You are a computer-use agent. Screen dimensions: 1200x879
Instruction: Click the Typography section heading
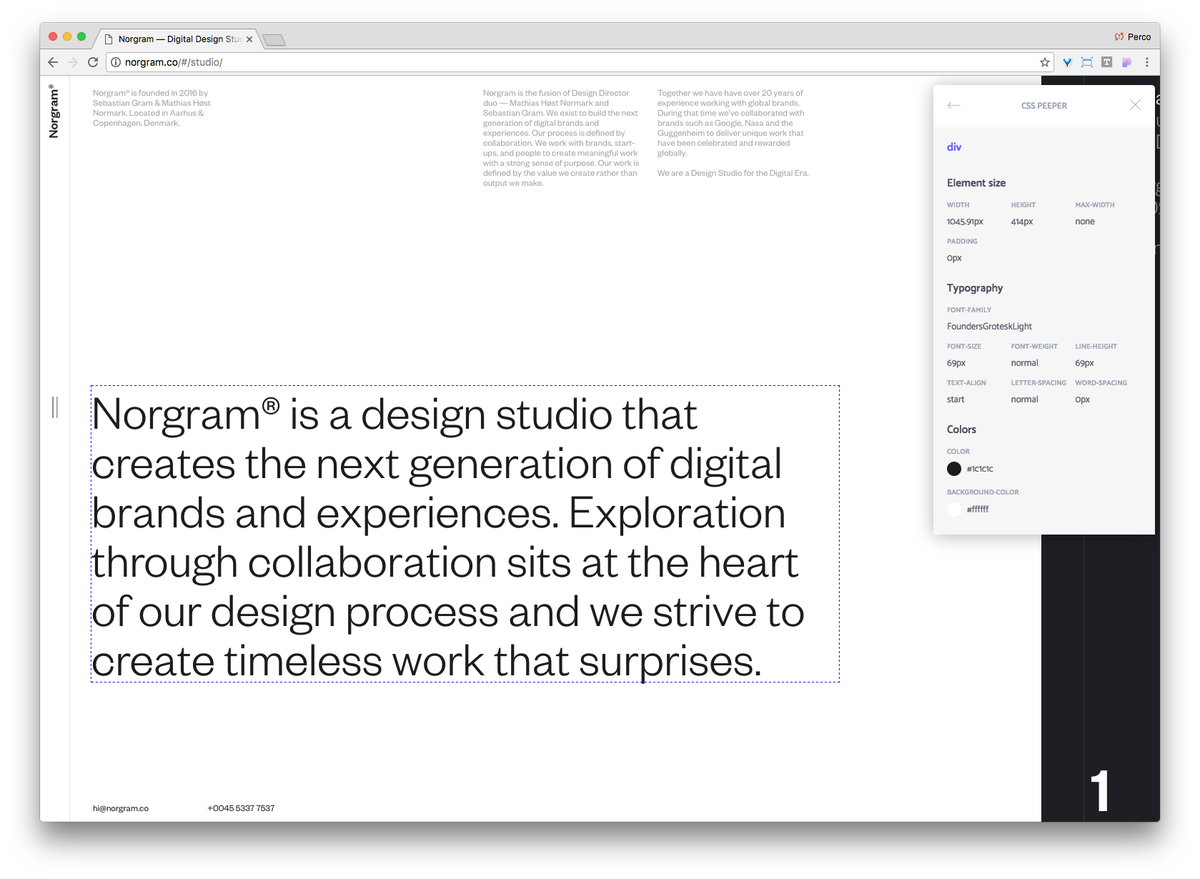tap(975, 288)
